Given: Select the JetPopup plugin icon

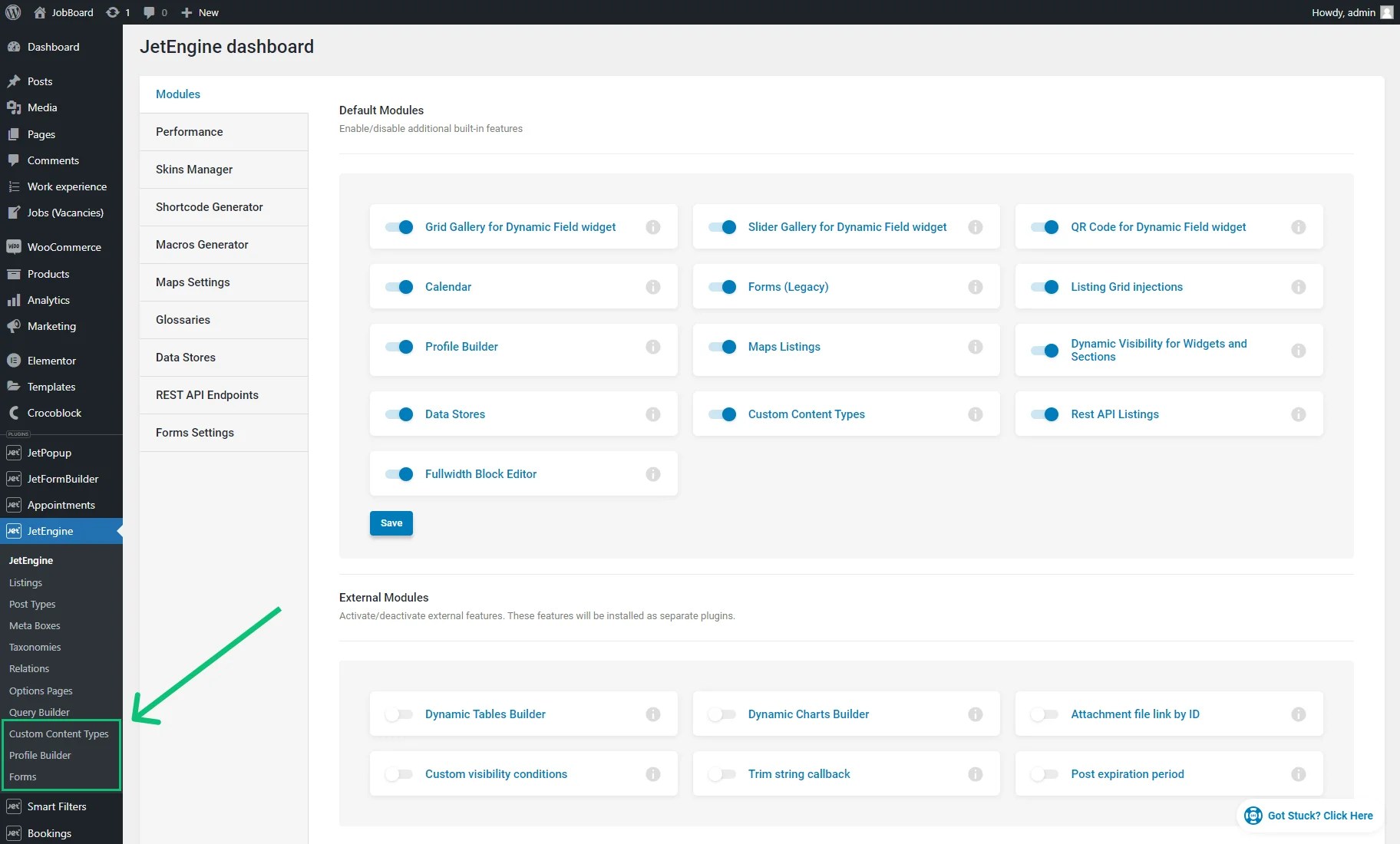Looking at the screenshot, I should pyautogui.click(x=14, y=452).
